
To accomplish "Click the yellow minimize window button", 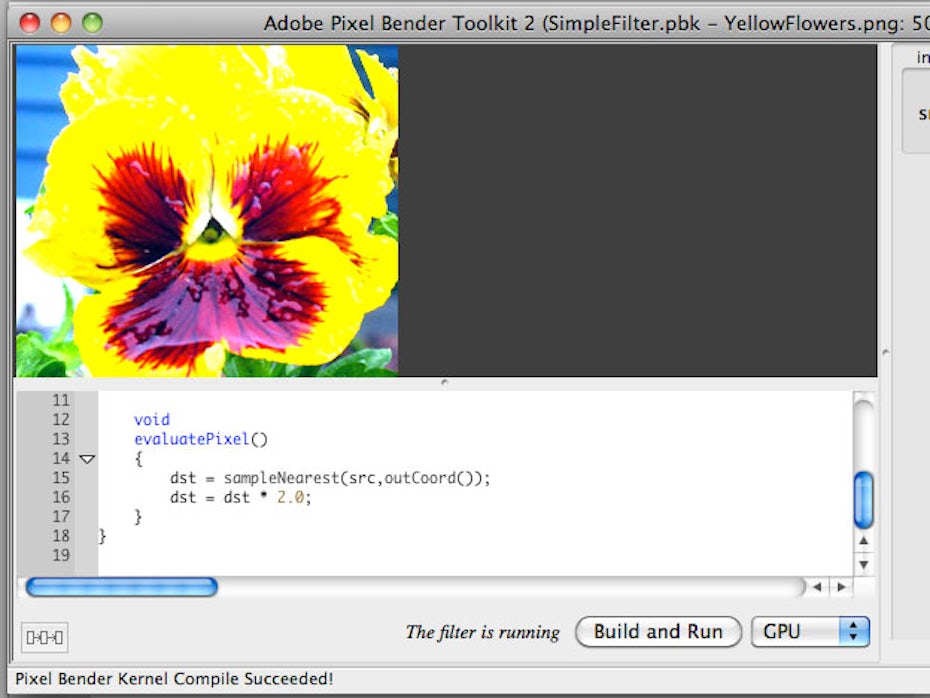I will click(x=61, y=22).
